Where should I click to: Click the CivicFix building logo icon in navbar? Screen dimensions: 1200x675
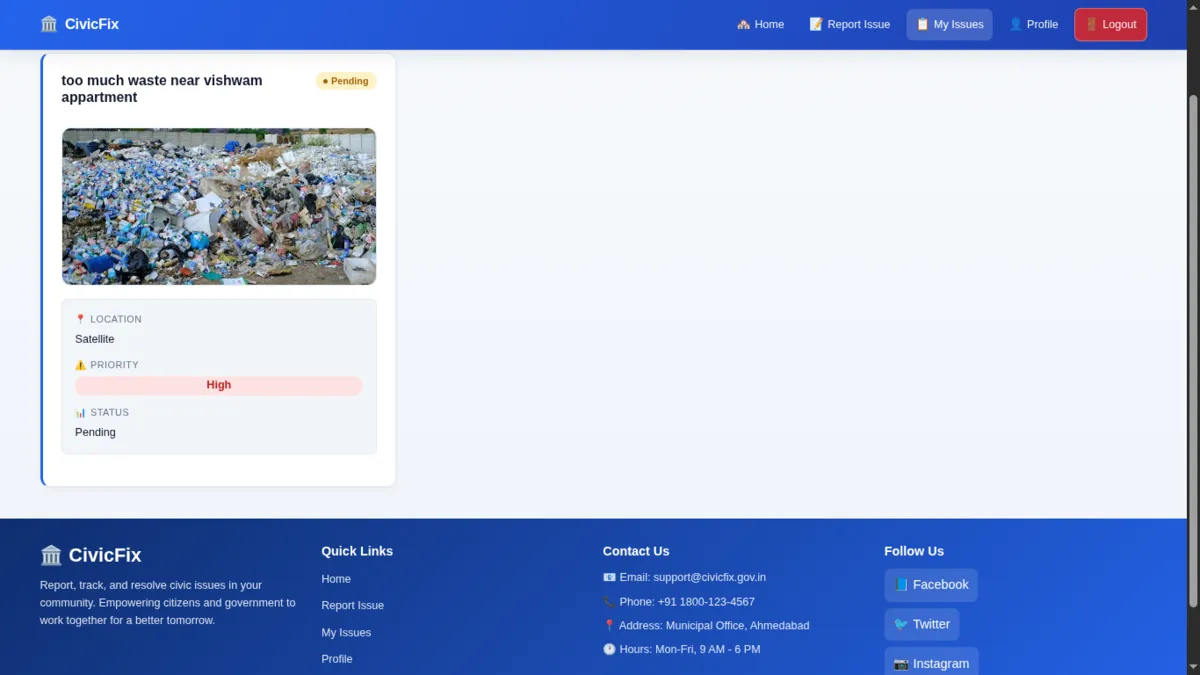49,24
